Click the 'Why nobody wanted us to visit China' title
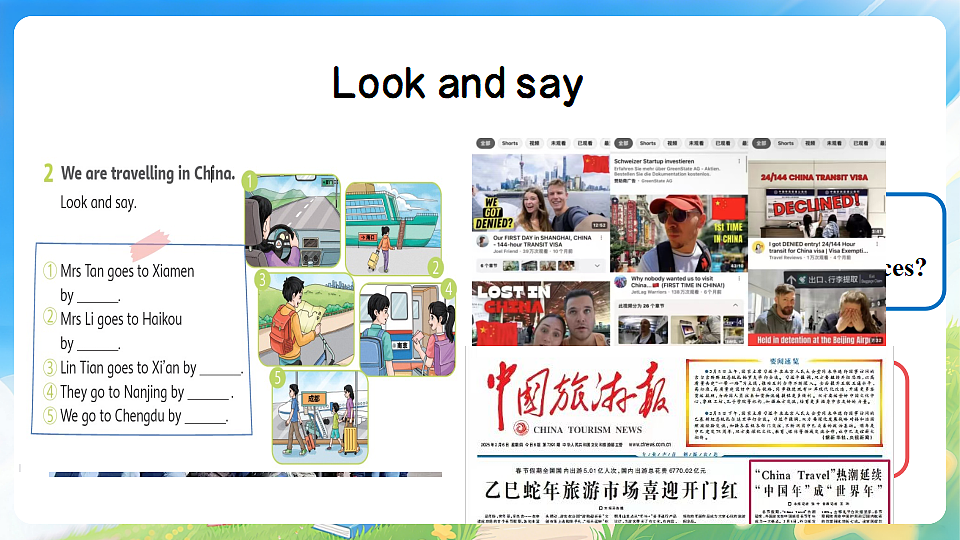Viewport: 960px width, 540px height. pos(677,282)
